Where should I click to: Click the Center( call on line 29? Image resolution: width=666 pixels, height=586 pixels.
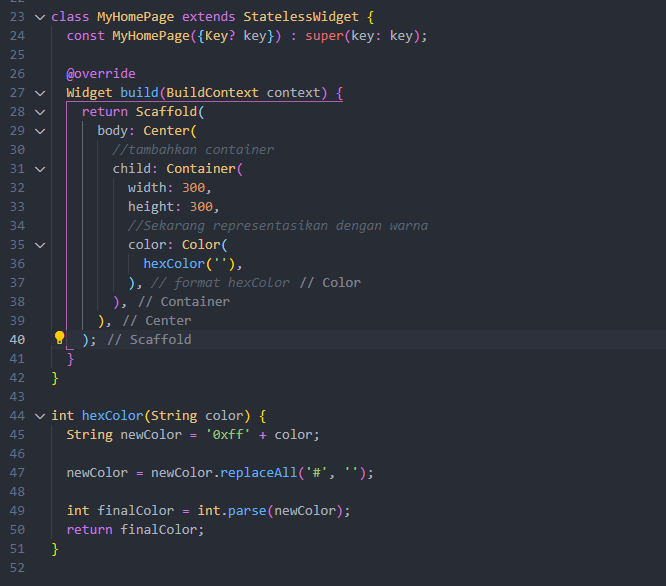coord(170,131)
